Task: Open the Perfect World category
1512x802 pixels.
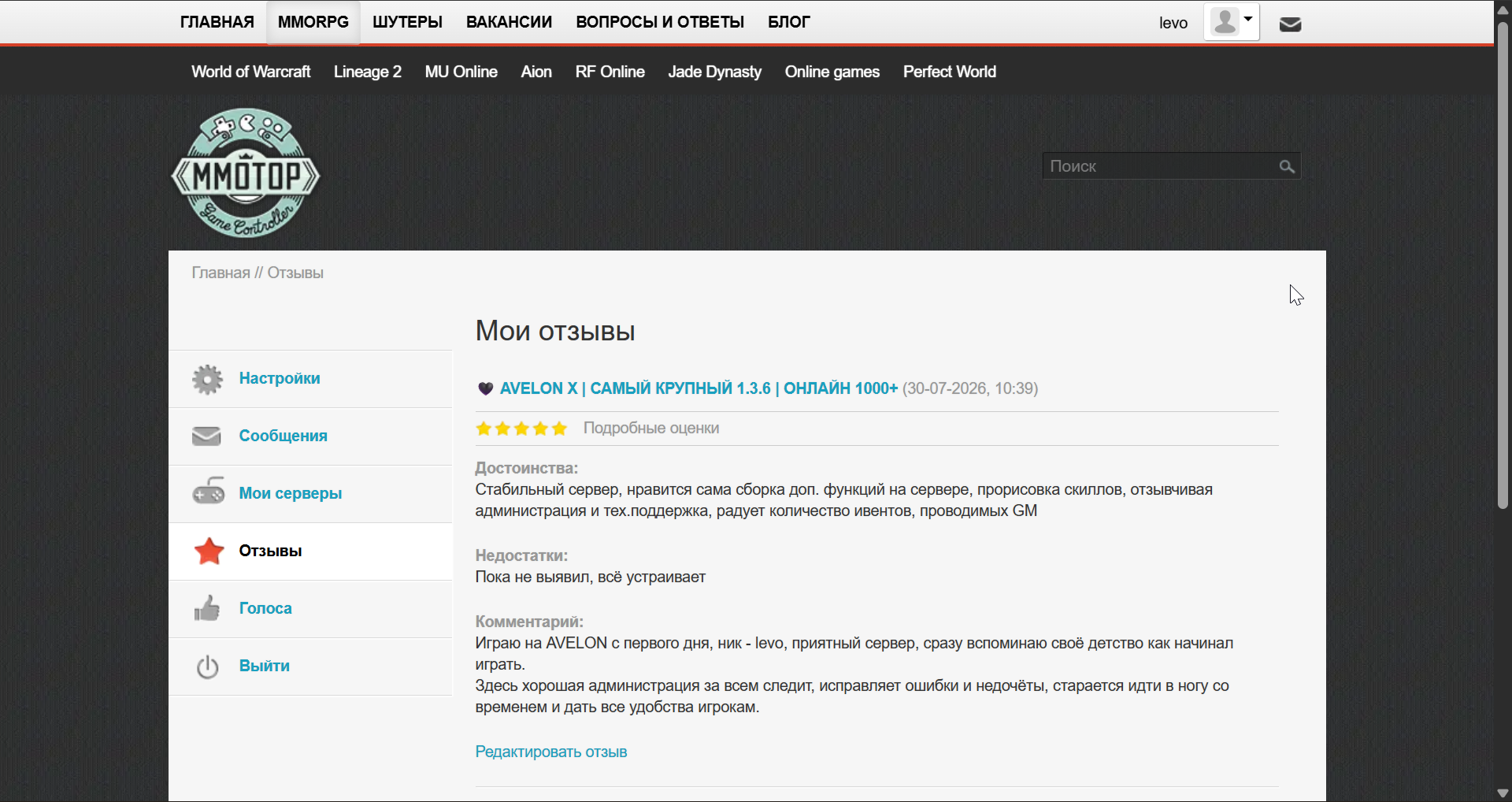Action: pos(950,72)
